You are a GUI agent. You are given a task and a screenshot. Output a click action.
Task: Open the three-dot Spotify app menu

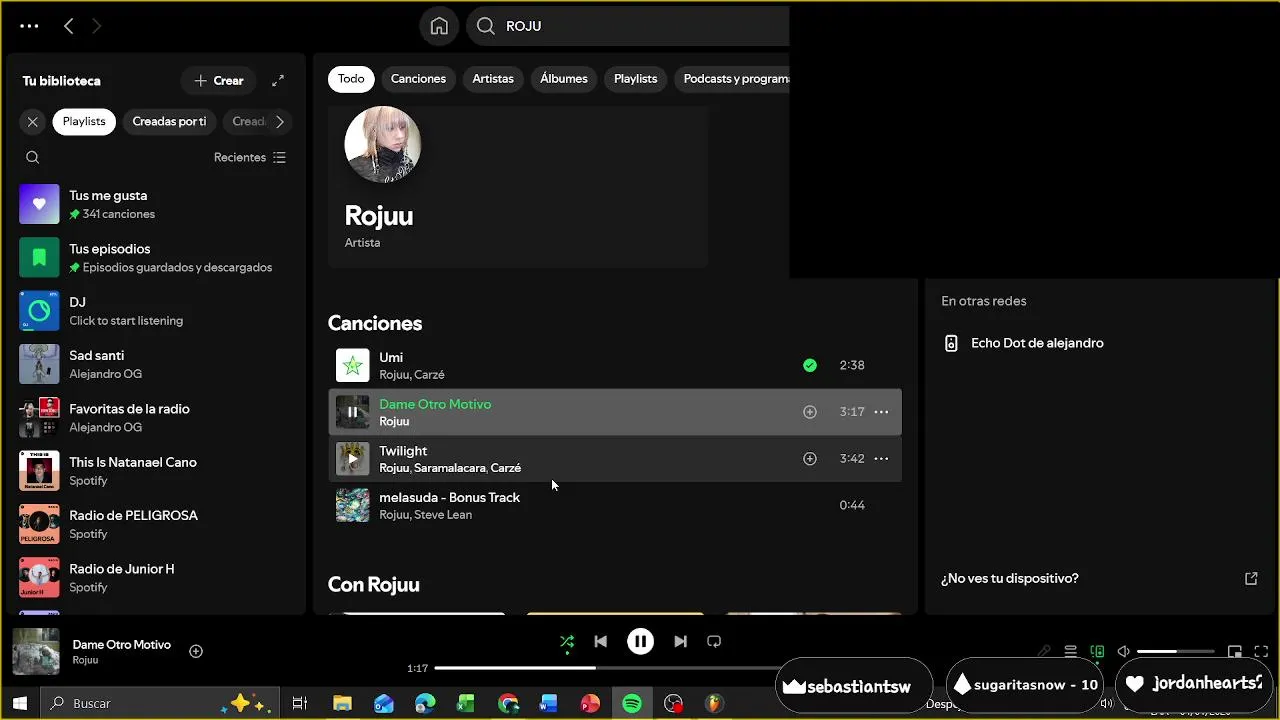coord(29,26)
